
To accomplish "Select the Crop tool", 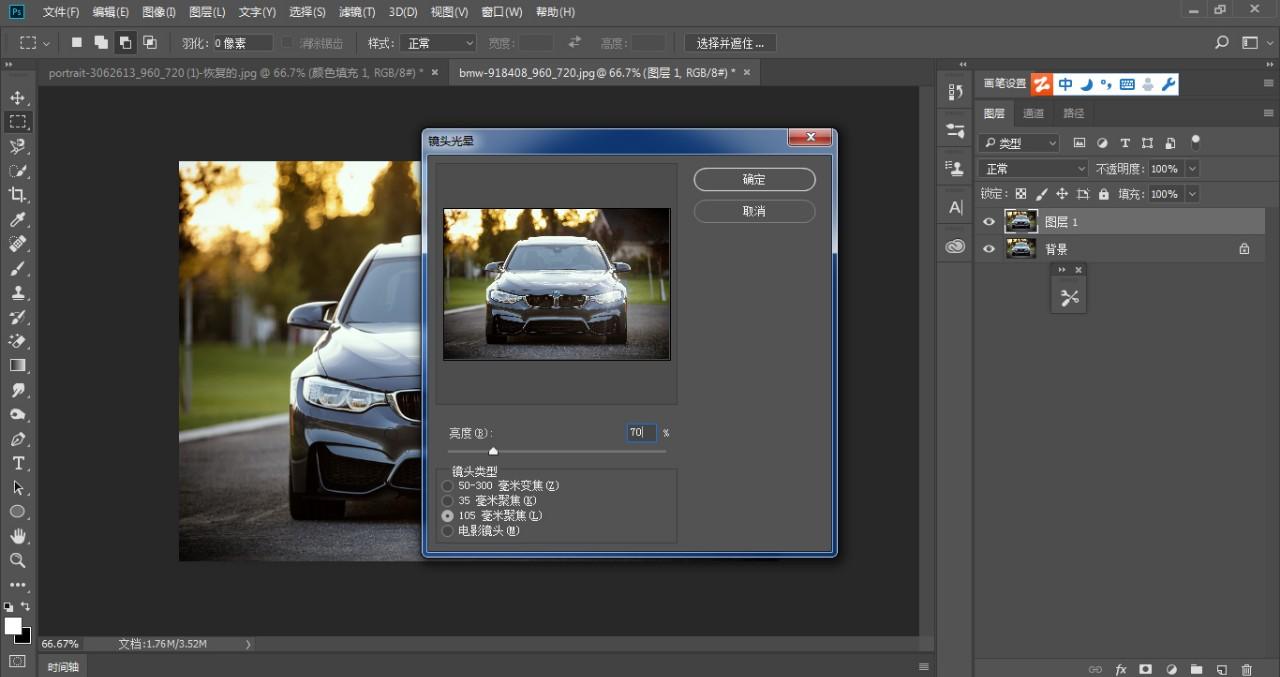I will 17,195.
